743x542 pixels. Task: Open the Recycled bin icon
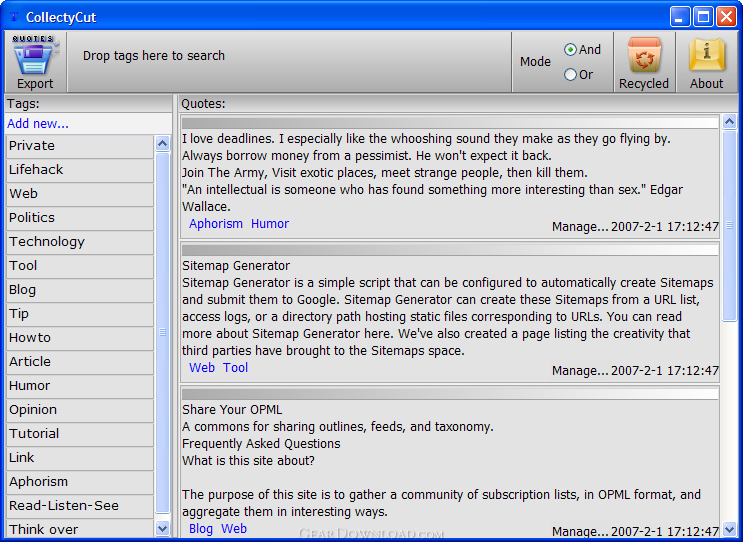pyautogui.click(x=644, y=56)
